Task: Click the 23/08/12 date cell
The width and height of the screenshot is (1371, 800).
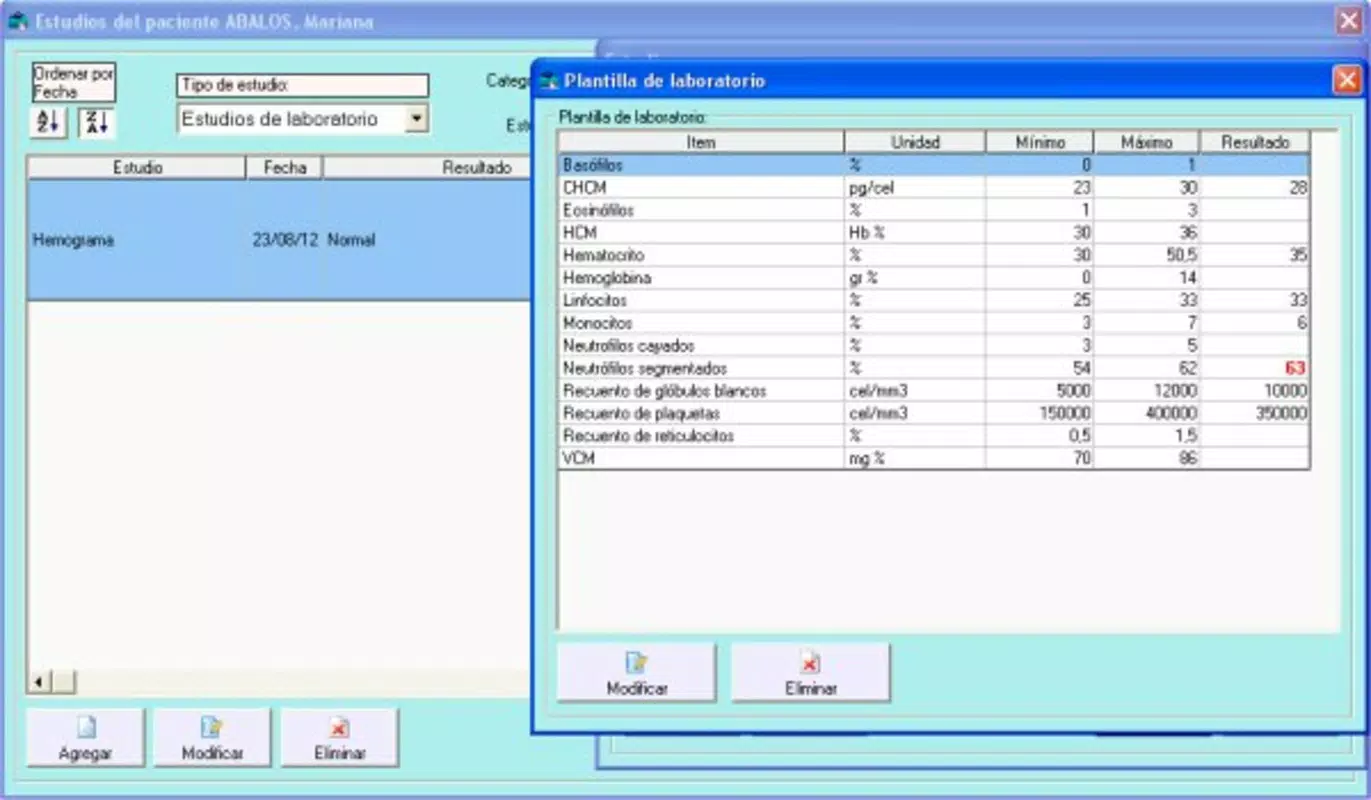Action: tap(285, 240)
